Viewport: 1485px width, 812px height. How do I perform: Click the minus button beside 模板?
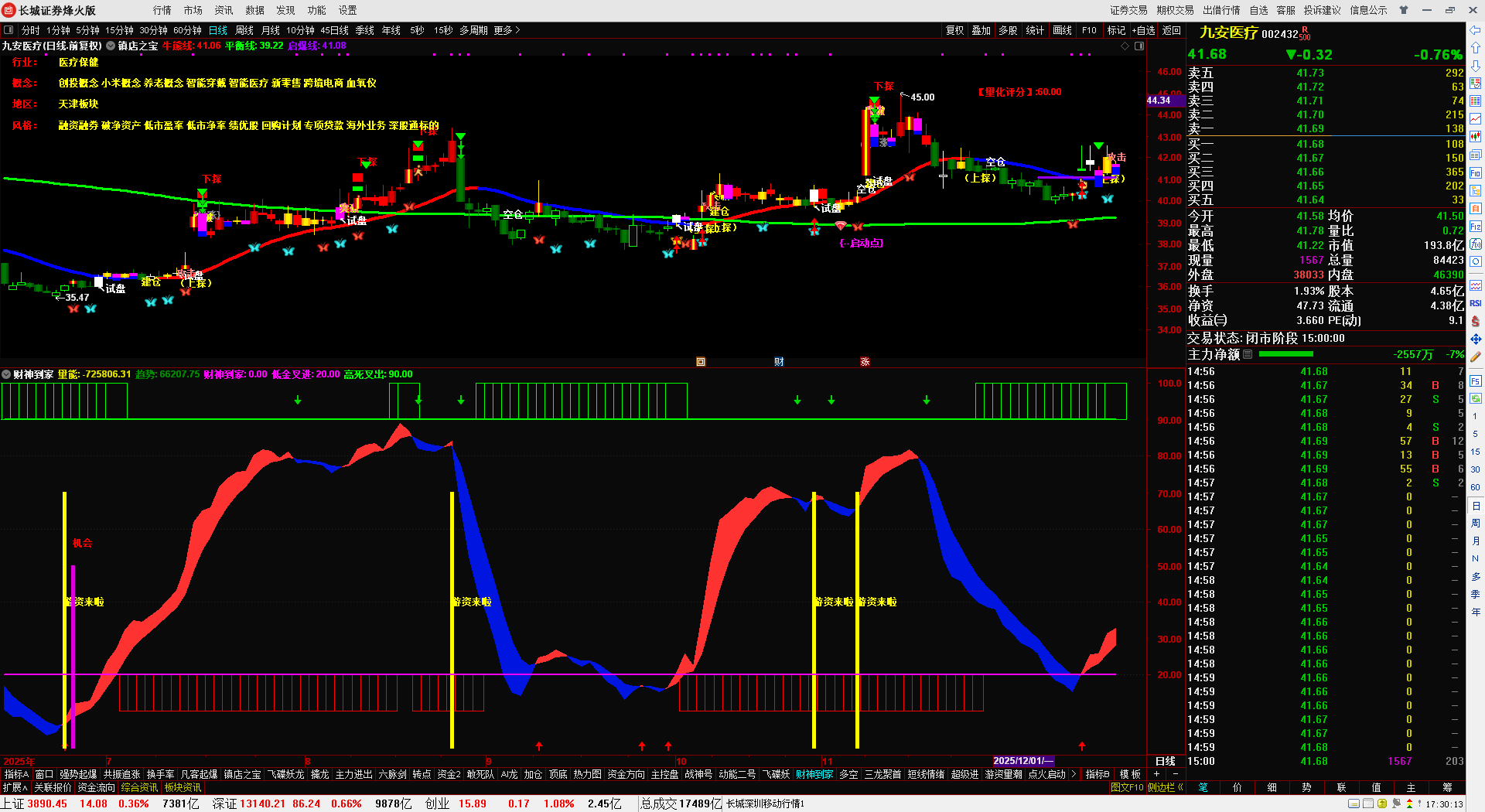1175,774
